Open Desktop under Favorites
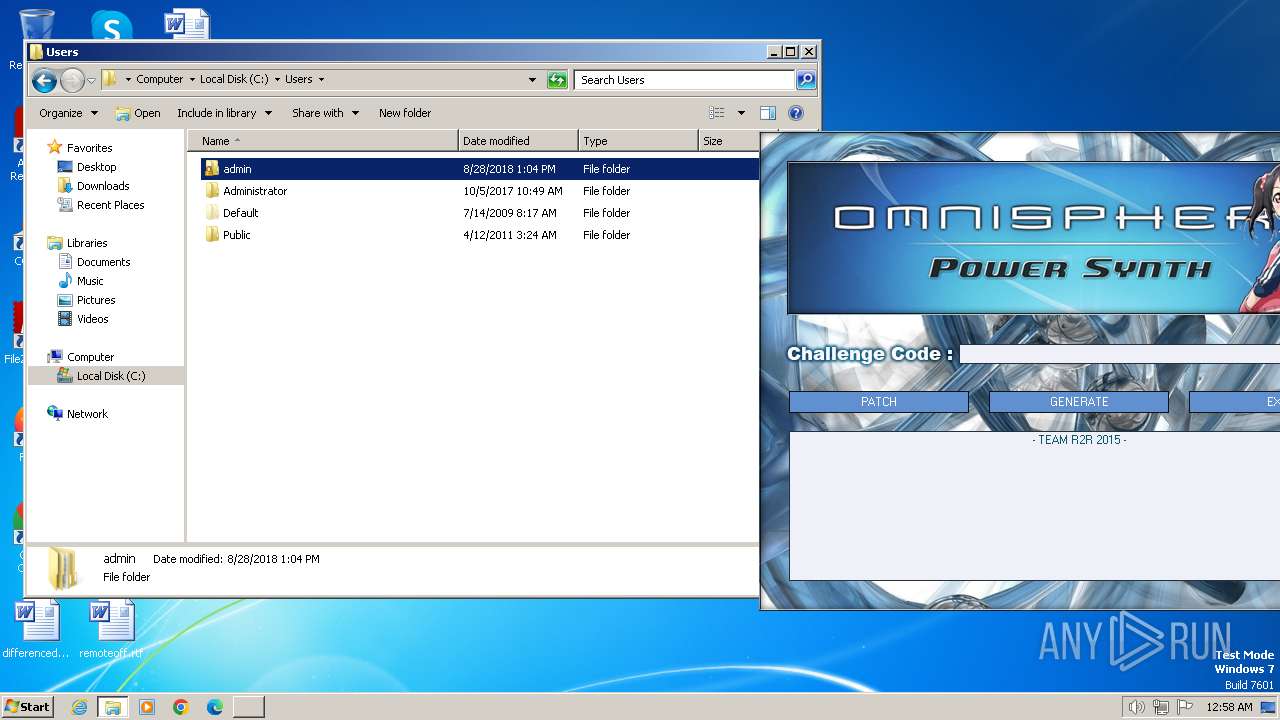The height and width of the screenshot is (720, 1280). [96, 167]
